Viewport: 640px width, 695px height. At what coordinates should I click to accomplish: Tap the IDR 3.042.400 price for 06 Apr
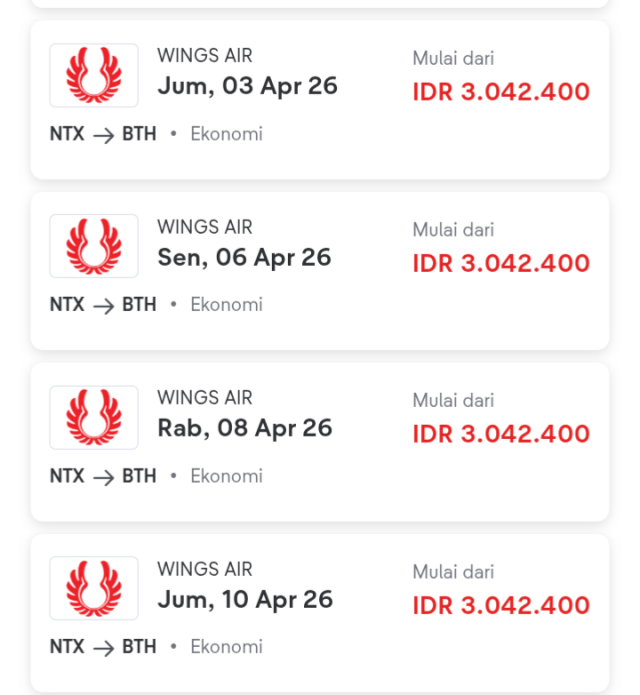click(x=501, y=263)
